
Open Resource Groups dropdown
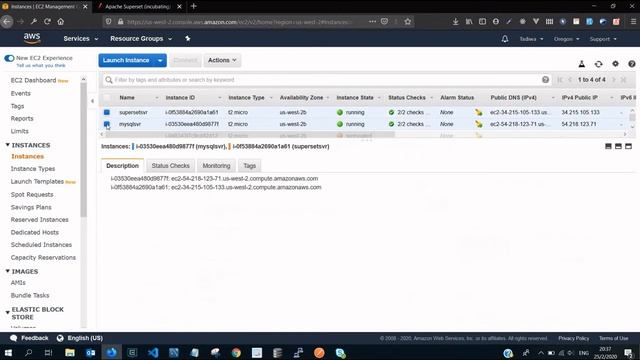pos(141,38)
